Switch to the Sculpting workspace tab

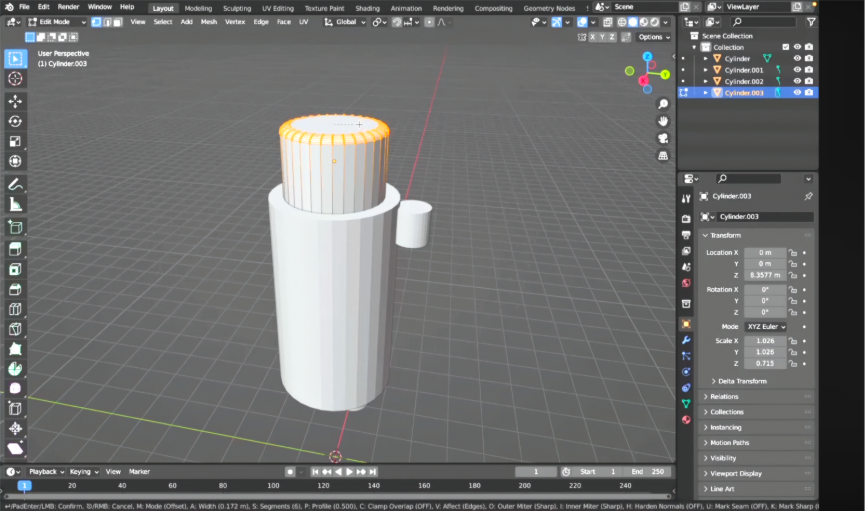click(237, 8)
